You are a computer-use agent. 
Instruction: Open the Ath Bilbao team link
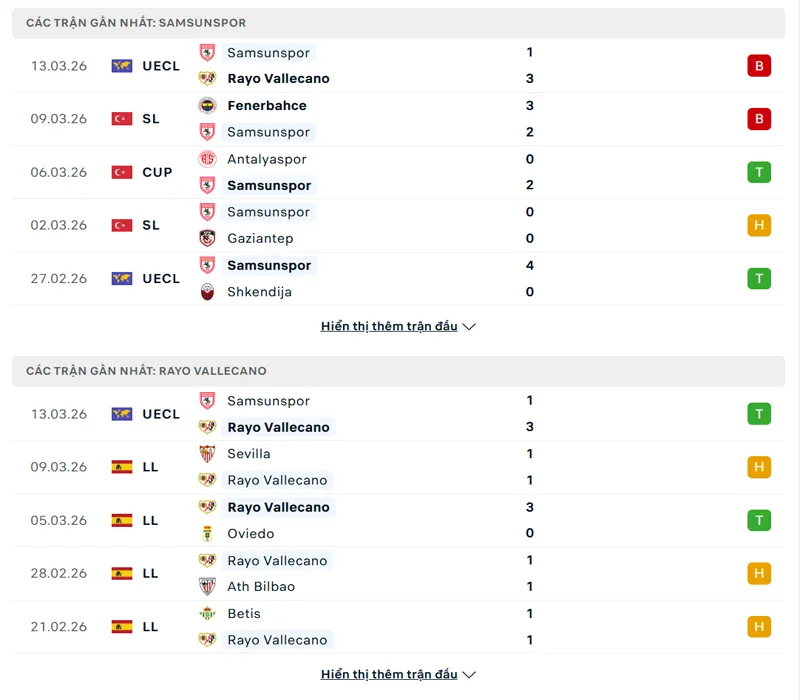click(x=261, y=587)
